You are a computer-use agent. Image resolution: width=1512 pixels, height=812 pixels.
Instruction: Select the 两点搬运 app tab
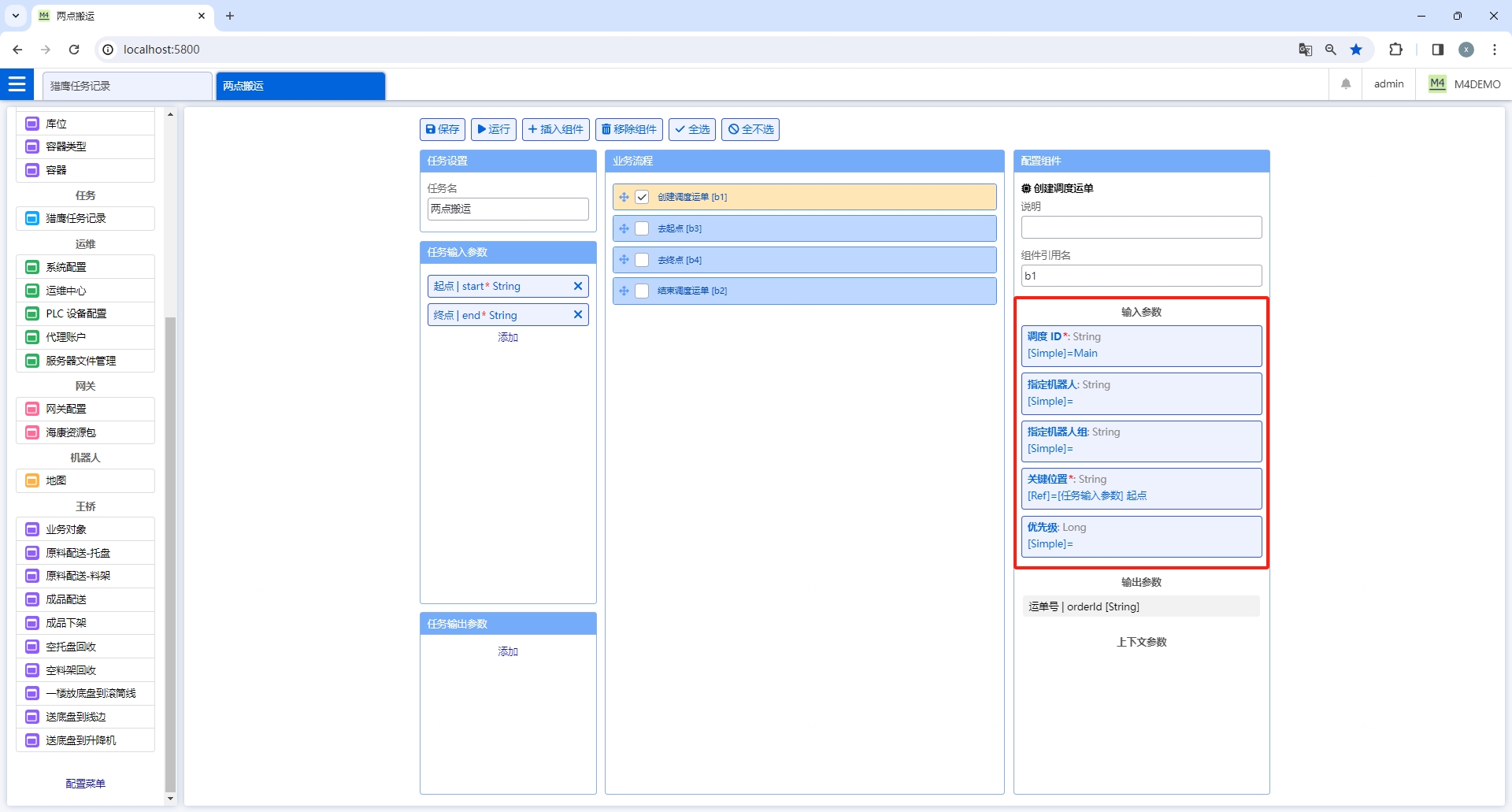(301, 86)
